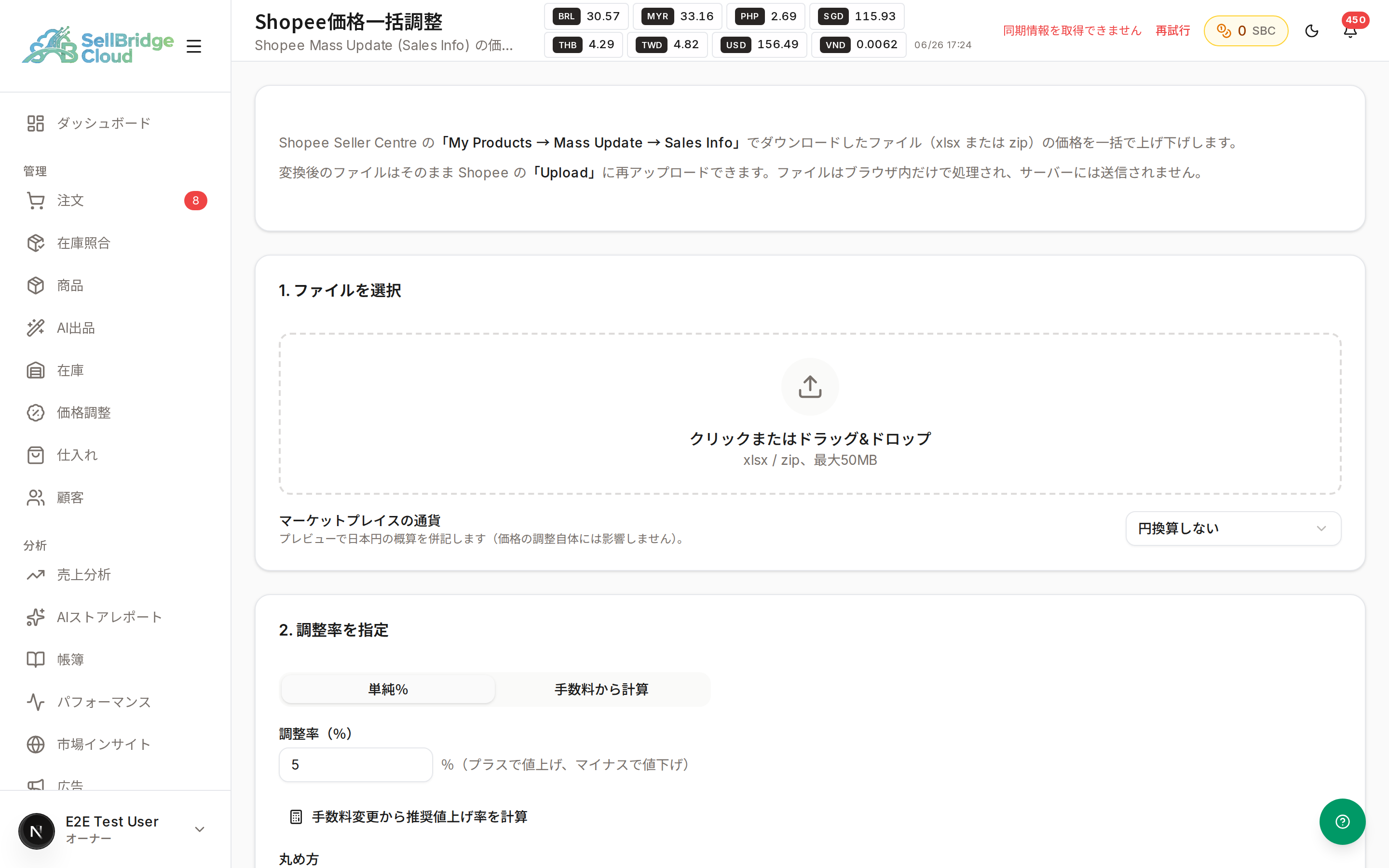The height and width of the screenshot is (868, 1389).
Task: Select 市場インサイト menu label
Action: [104, 745]
